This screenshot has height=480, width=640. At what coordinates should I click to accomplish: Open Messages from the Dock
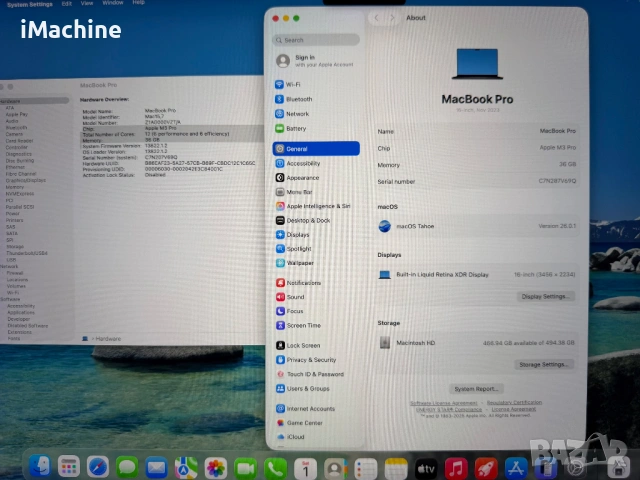pyautogui.click(x=127, y=467)
